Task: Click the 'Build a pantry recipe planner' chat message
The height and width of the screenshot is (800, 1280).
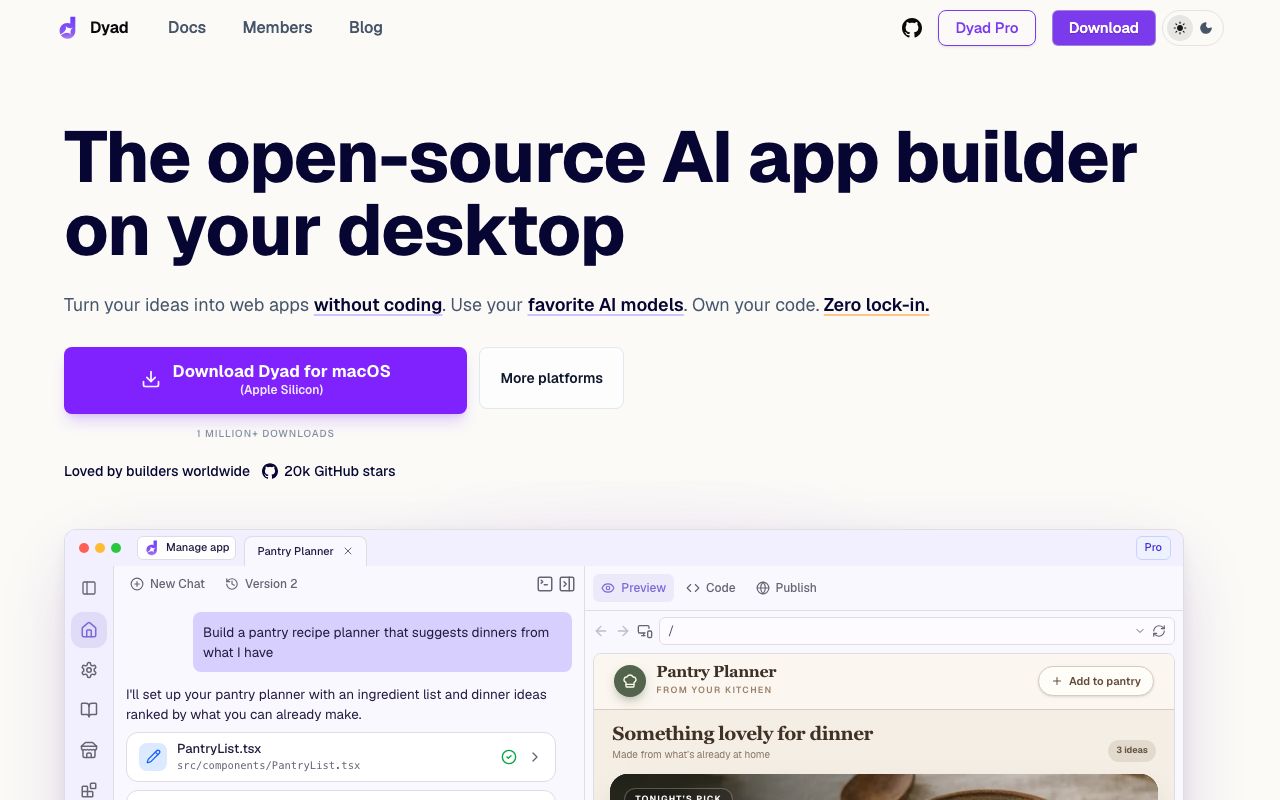Action: [382, 642]
